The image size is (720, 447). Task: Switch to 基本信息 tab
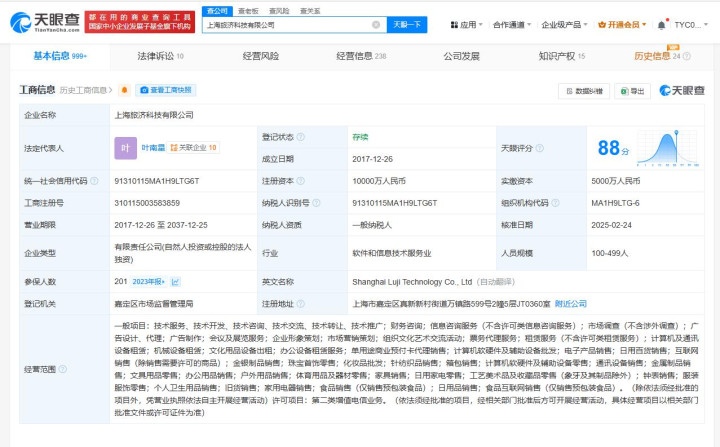coord(60,56)
